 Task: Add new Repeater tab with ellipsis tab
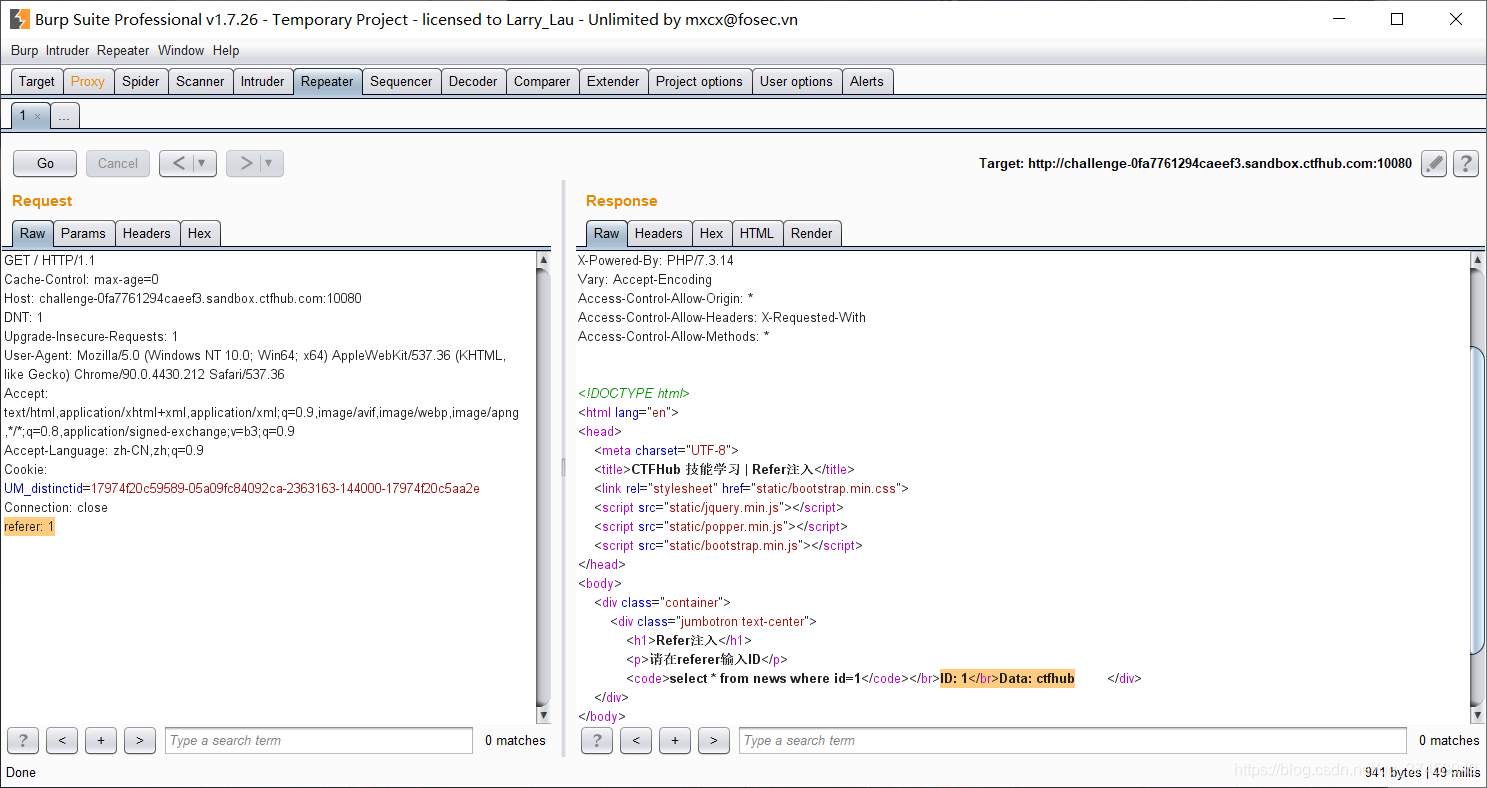point(64,116)
